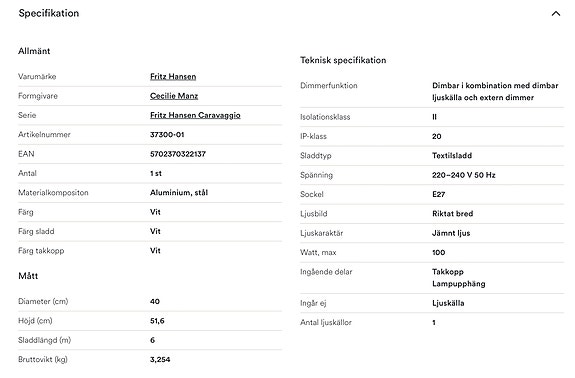575x378 pixels.
Task: Open the Fritz Hansen Caravaggio series link
Action: 195,115
